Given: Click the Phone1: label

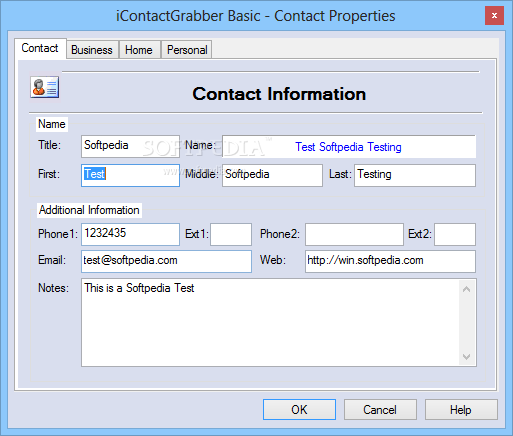Looking at the screenshot, I should click(58, 234).
